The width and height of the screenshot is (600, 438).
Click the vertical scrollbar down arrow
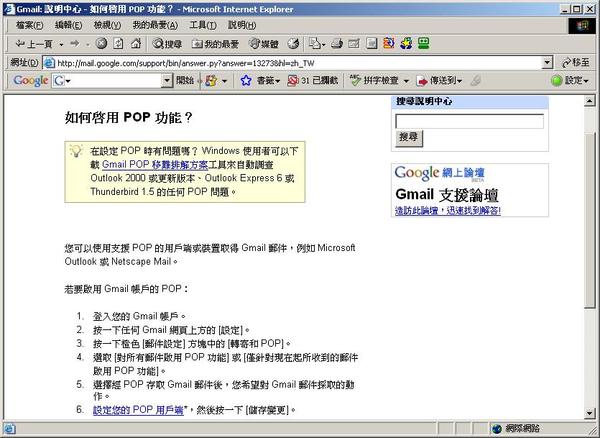(x=589, y=413)
